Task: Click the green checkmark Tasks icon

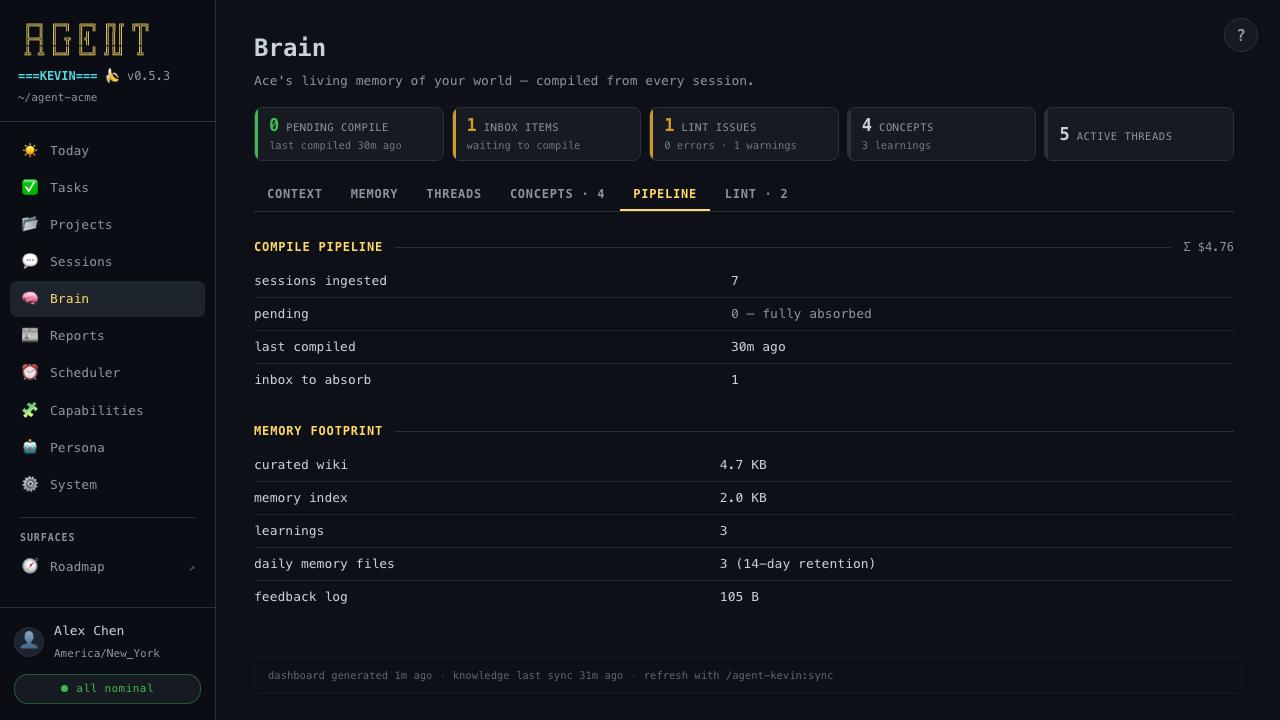Action: pyautogui.click(x=30, y=187)
